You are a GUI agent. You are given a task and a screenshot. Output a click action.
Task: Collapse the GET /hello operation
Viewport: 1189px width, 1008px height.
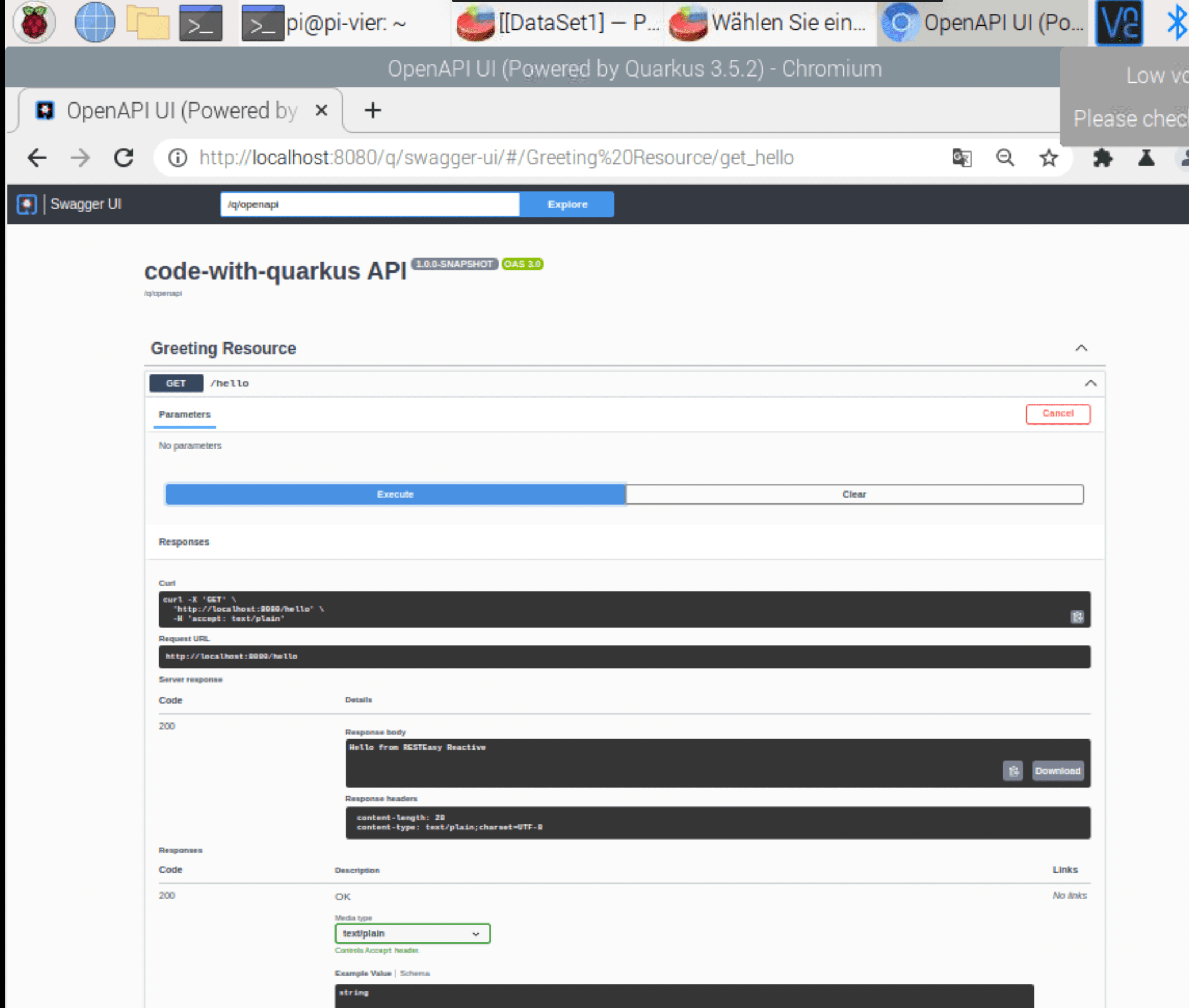(1090, 383)
